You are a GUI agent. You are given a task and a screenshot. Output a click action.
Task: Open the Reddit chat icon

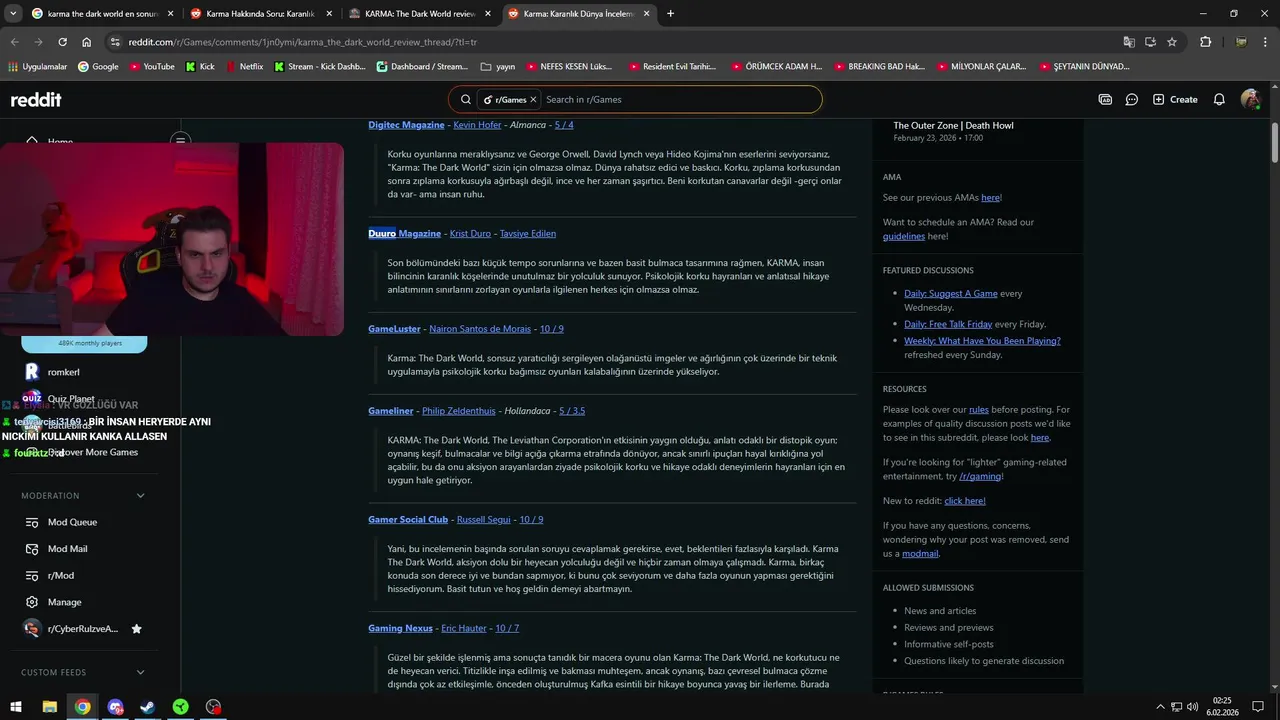point(1132,99)
